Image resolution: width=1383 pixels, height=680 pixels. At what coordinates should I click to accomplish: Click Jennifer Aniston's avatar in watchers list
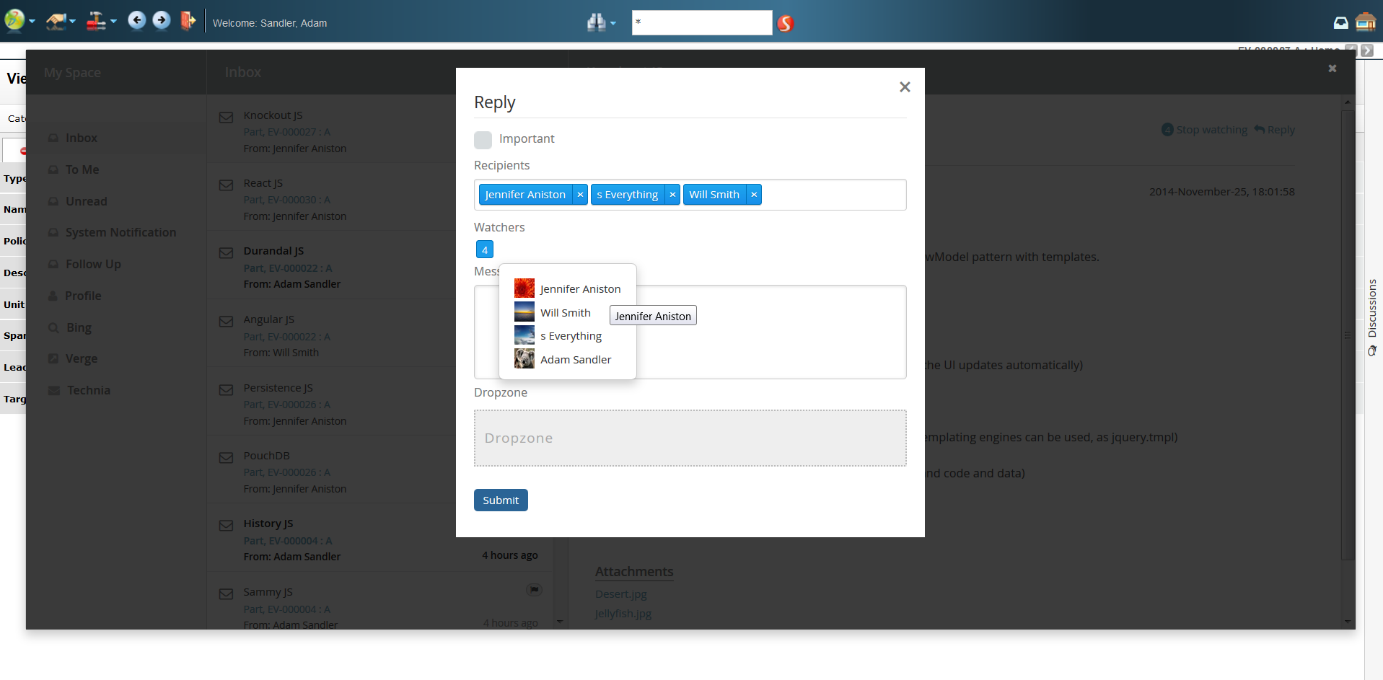pyautogui.click(x=524, y=288)
